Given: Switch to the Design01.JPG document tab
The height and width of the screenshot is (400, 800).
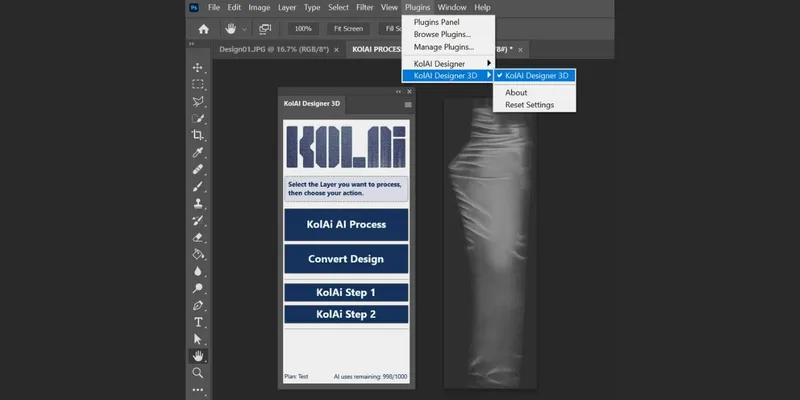Looking at the screenshot, I should click(272, 49).
